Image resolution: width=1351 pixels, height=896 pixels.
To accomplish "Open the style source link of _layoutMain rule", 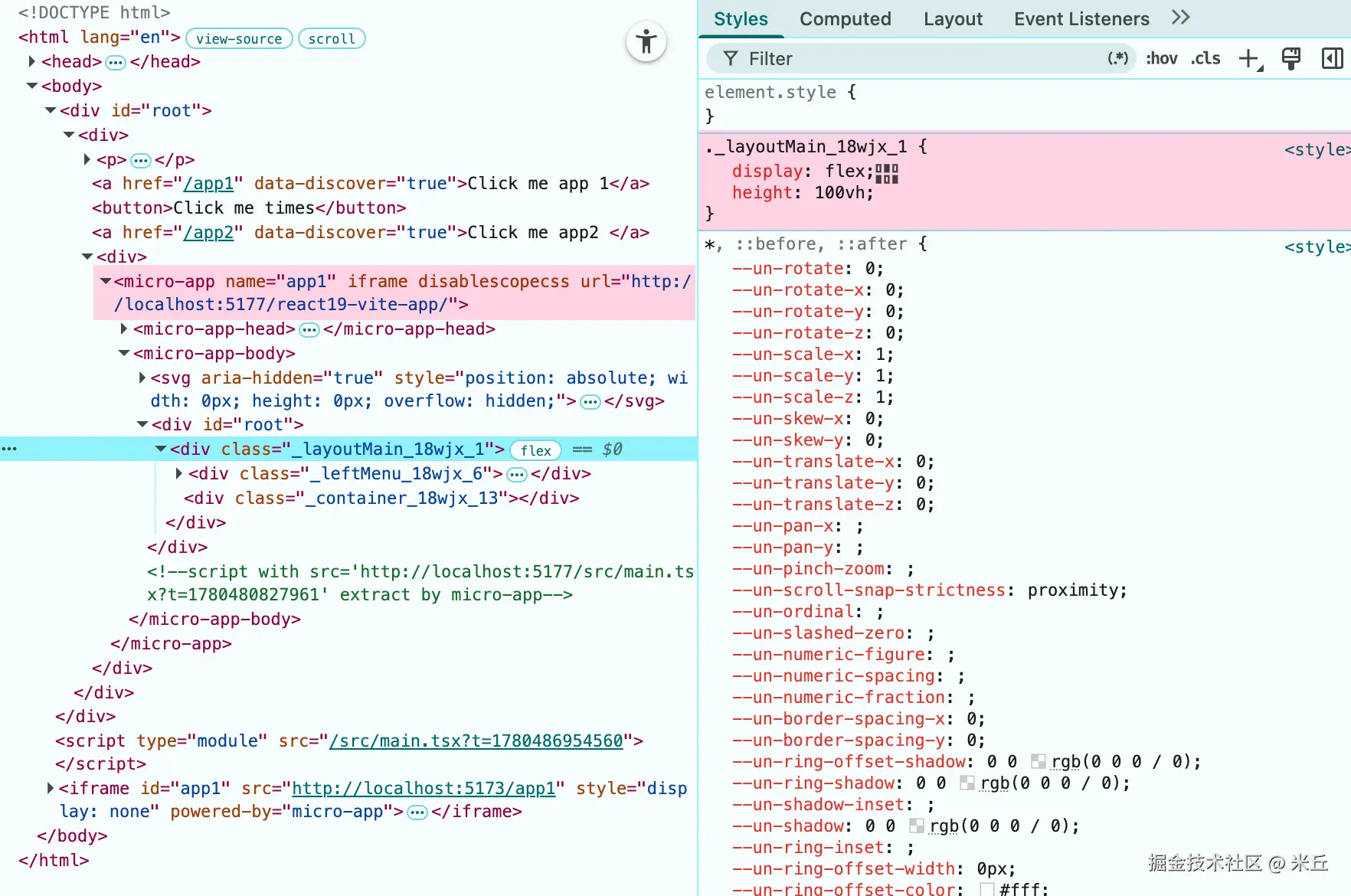I will coord(1317,149).
